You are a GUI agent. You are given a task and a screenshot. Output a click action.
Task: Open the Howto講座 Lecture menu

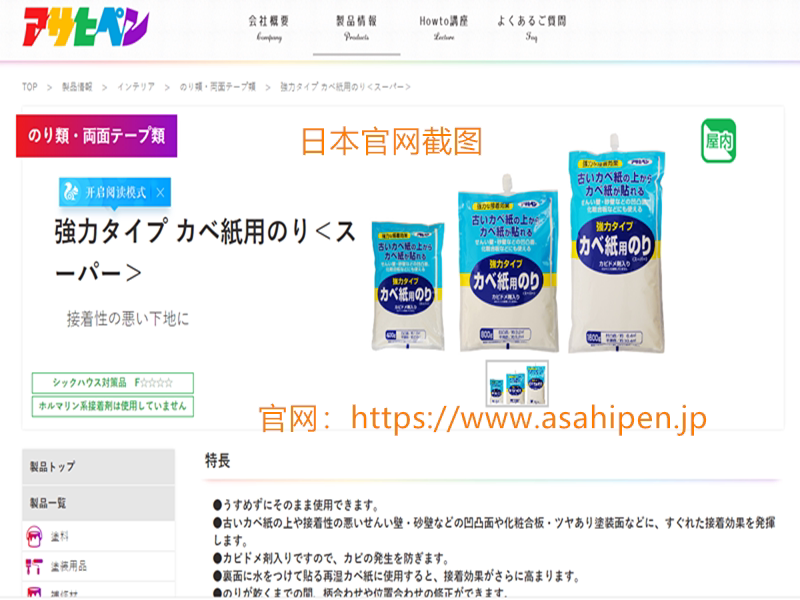point(443,28)
